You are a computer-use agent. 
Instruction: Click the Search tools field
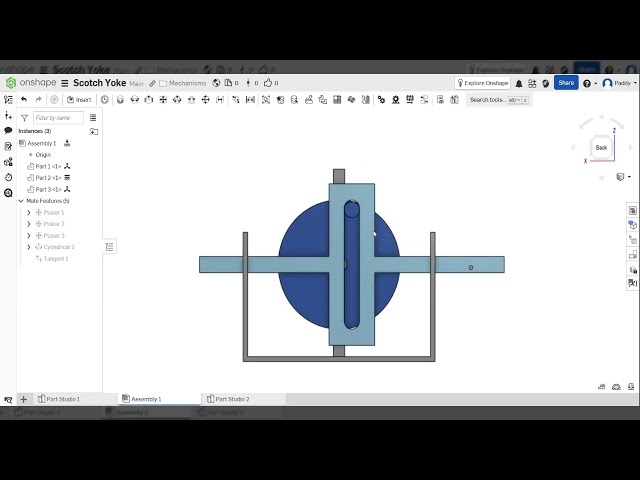tap(499, 100)
